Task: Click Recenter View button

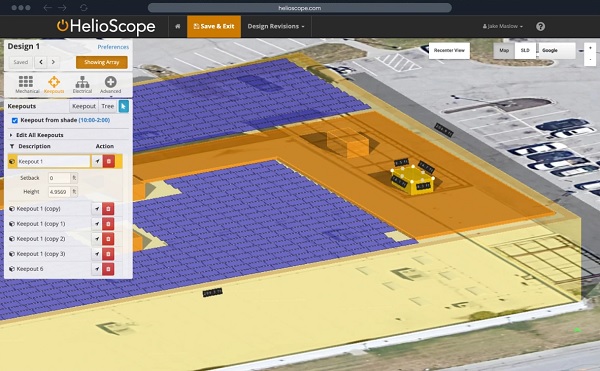Action: tap(449, 50)
